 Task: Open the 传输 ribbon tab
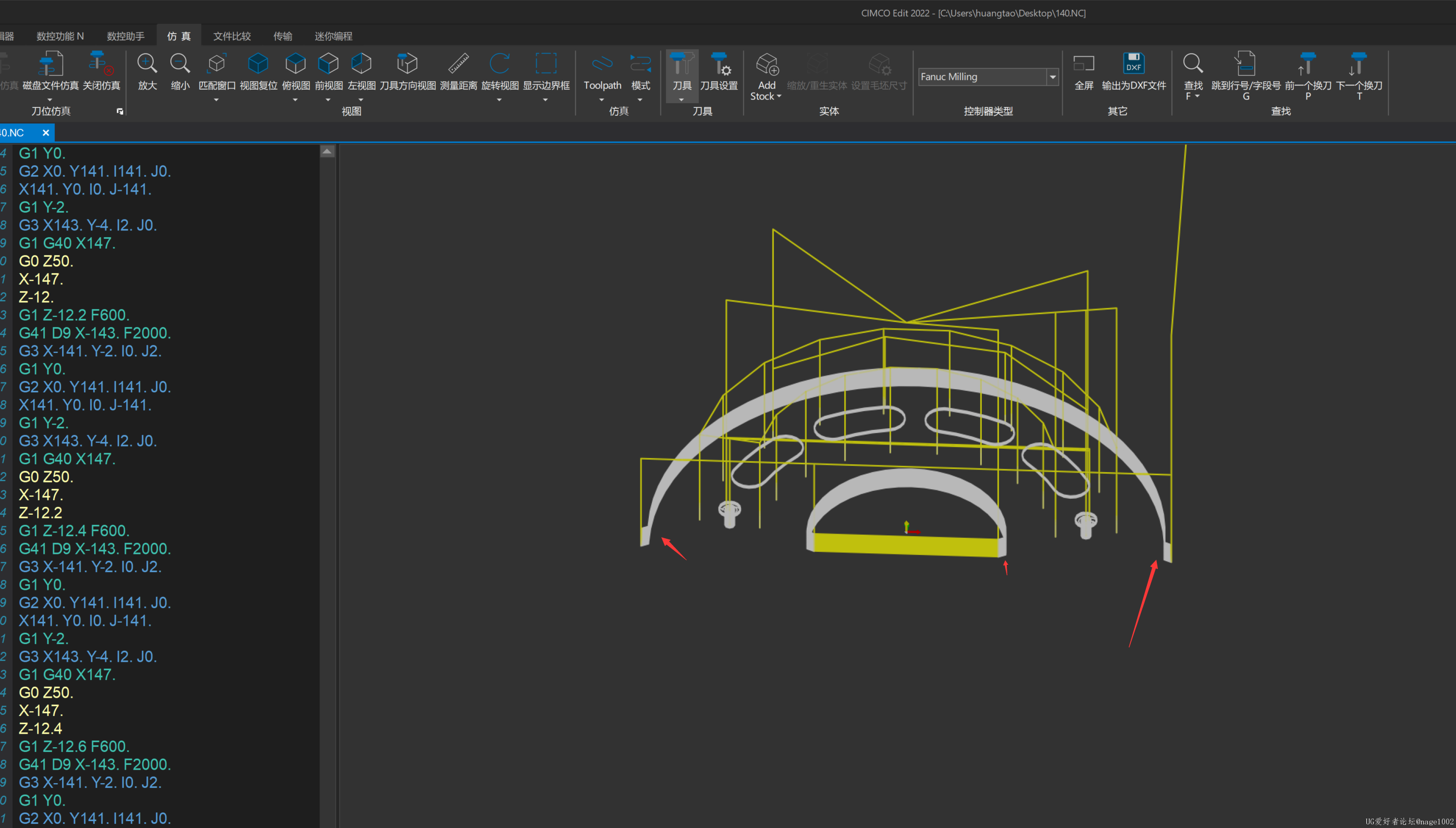(282, 36)
